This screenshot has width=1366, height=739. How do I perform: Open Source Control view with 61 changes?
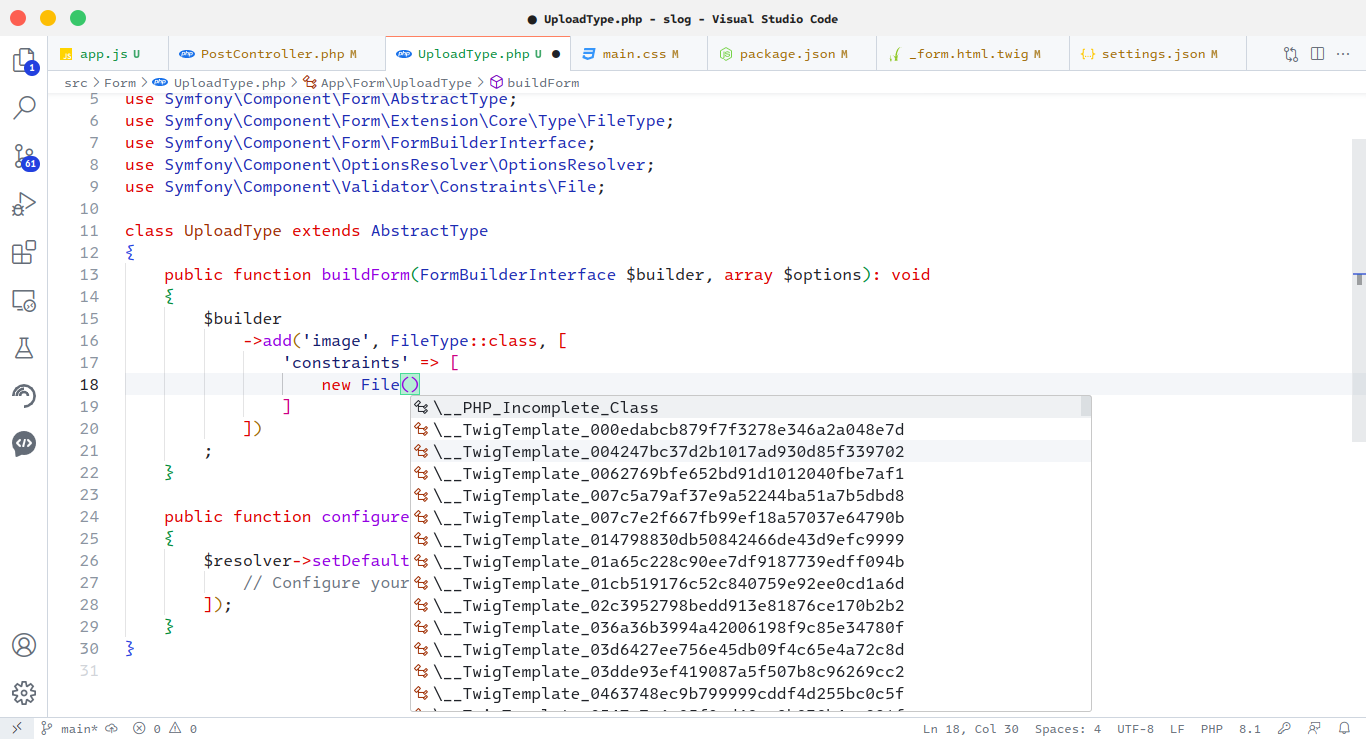(24, 156)
